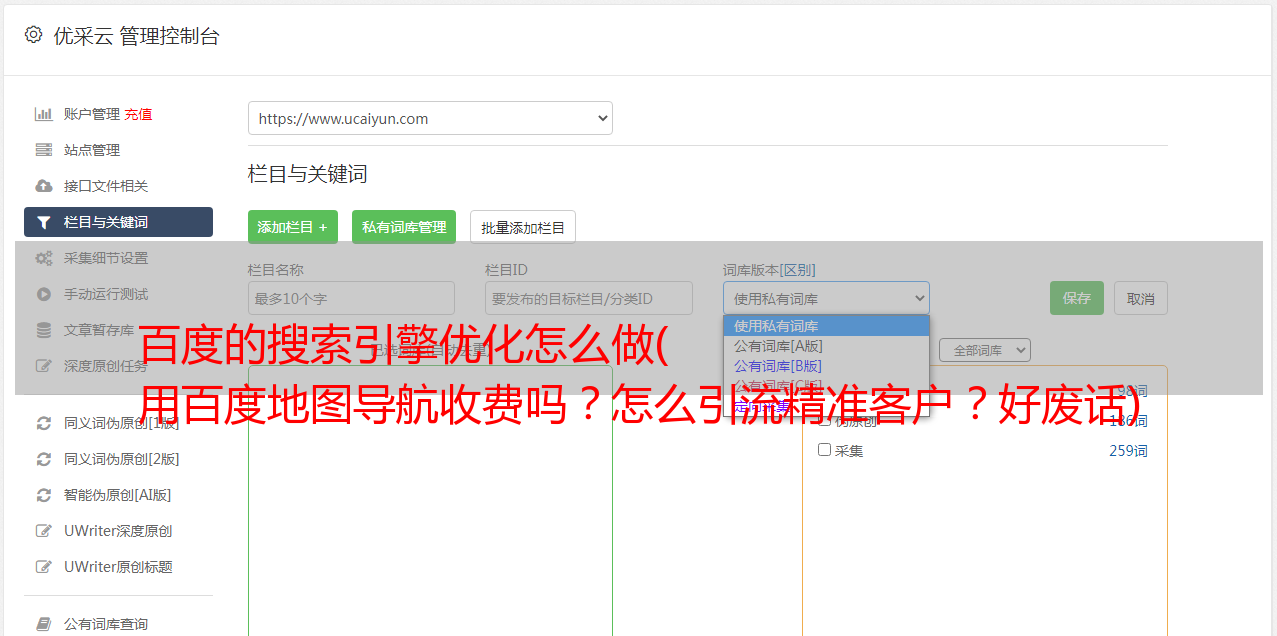Screen dimensions: 1277x636
Task: Click the book icon next to 公有词库查询
Action: [43, 624]
